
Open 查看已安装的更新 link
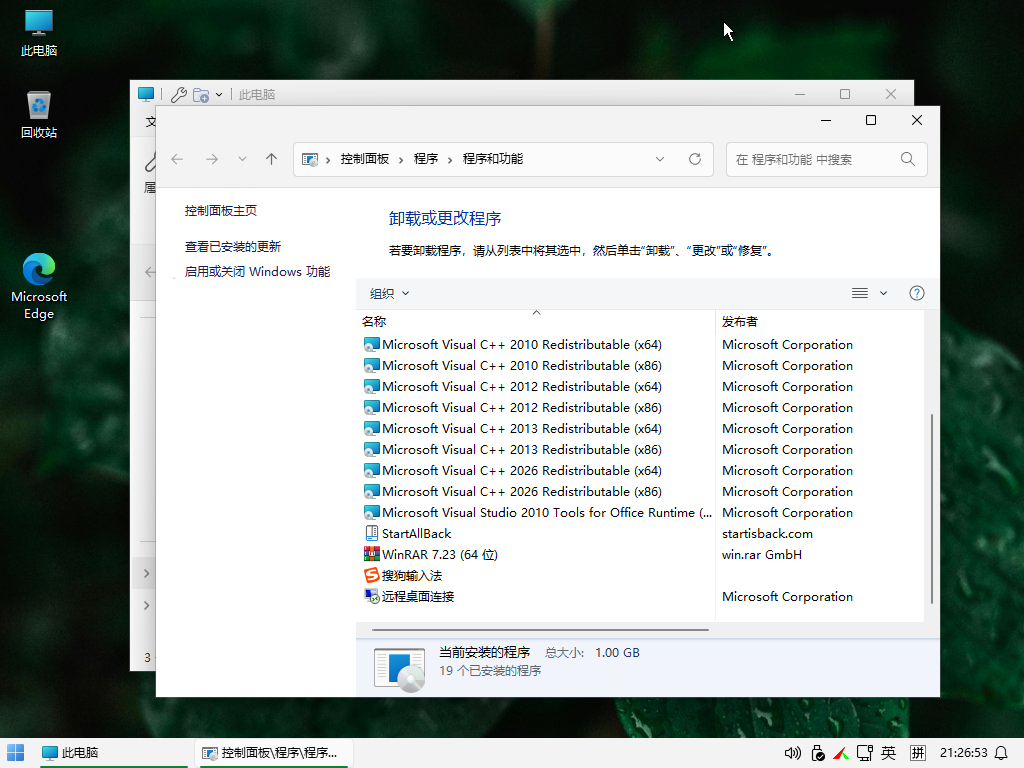tap(232, 247)
